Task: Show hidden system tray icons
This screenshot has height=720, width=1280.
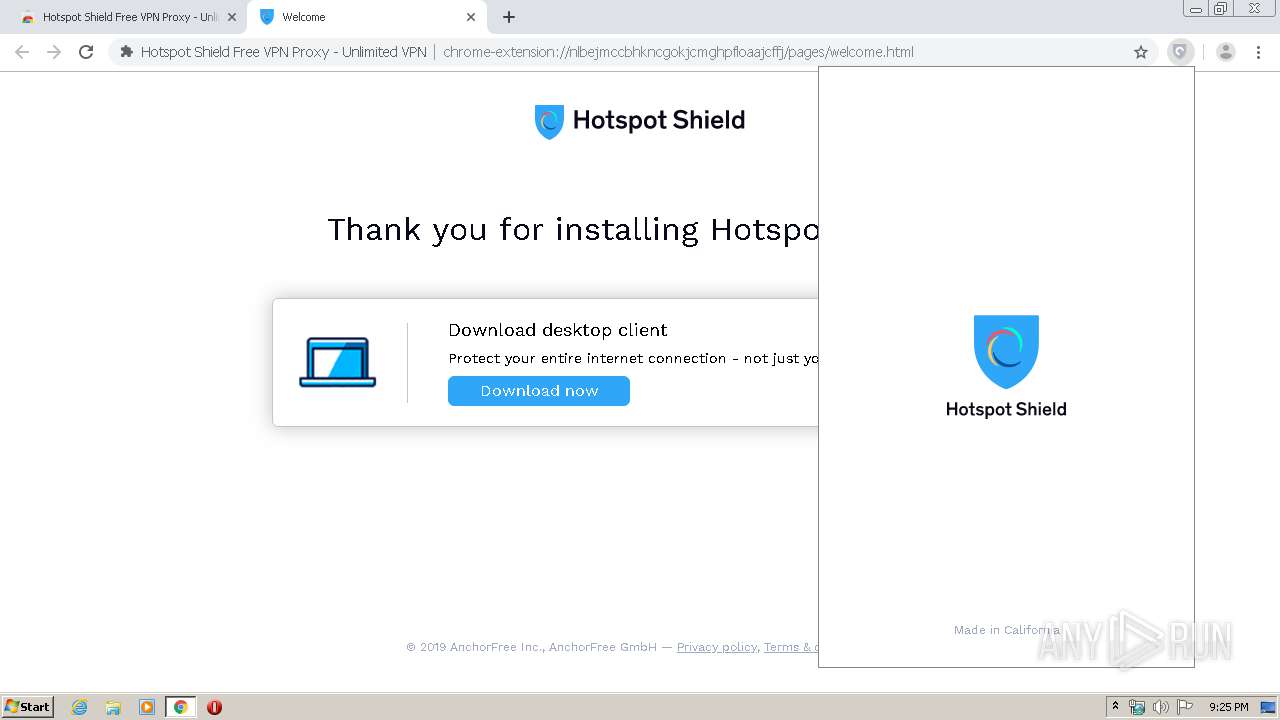Action: pyautogui.click(x=1116, y=707)
